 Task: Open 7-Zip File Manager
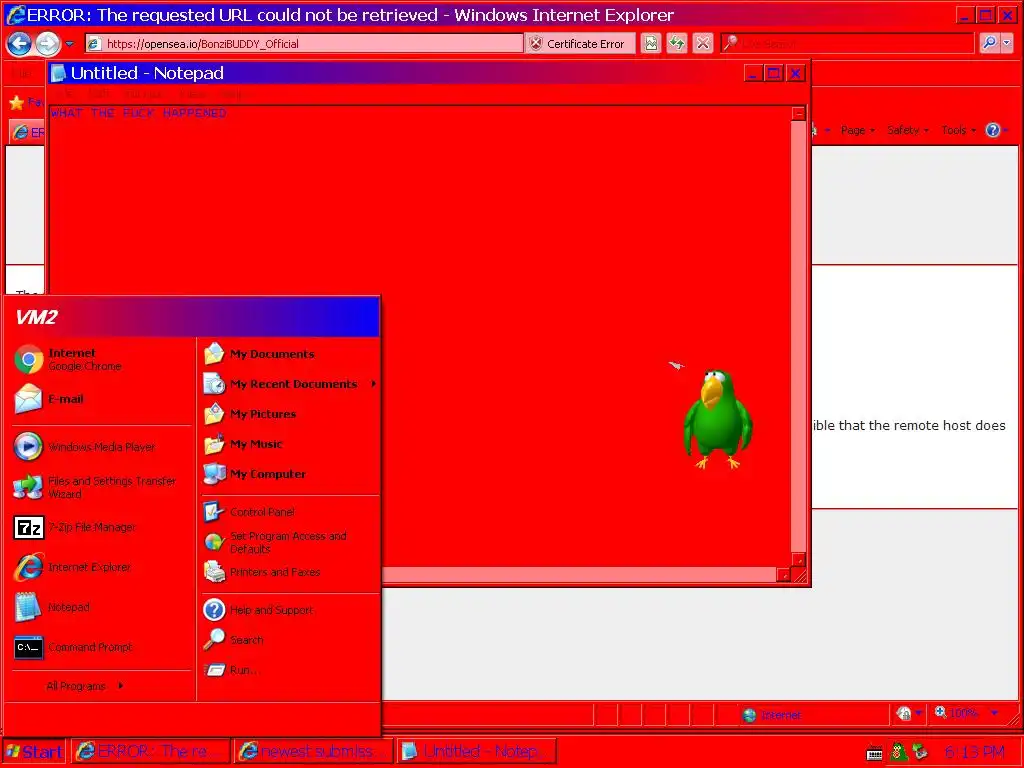point(101,527)
